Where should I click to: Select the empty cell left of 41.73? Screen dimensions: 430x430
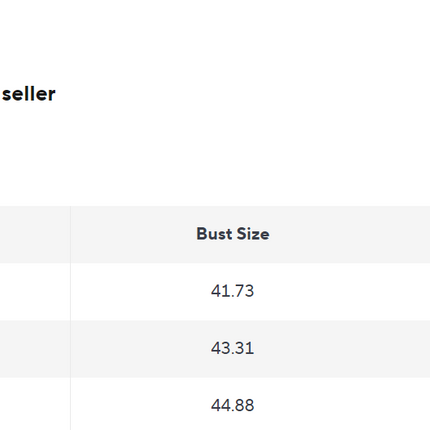click(x=35, y=292)
